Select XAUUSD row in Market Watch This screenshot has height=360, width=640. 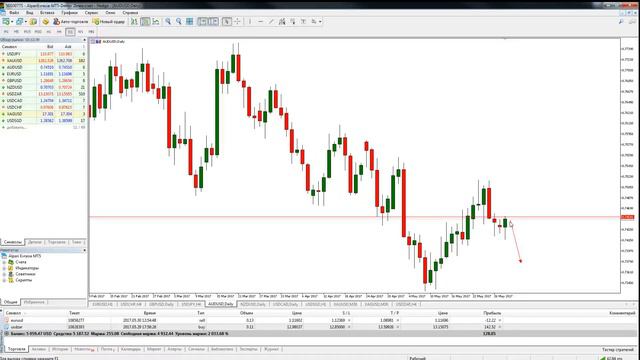pos(43,60)
